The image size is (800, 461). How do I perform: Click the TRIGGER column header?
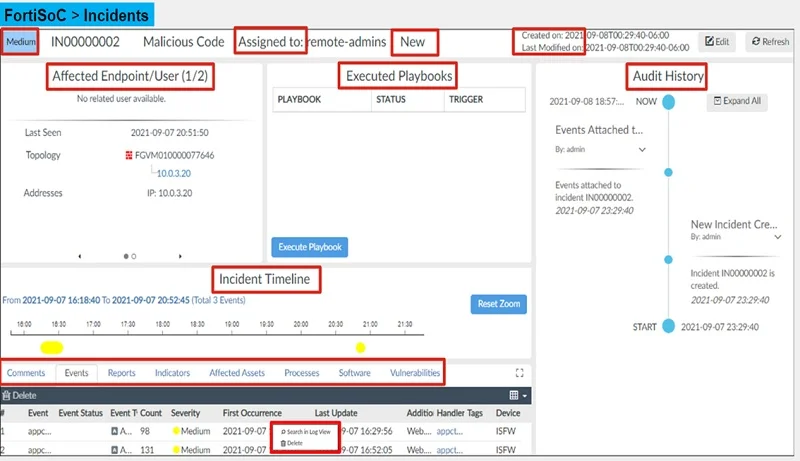(x=466, y=99)
